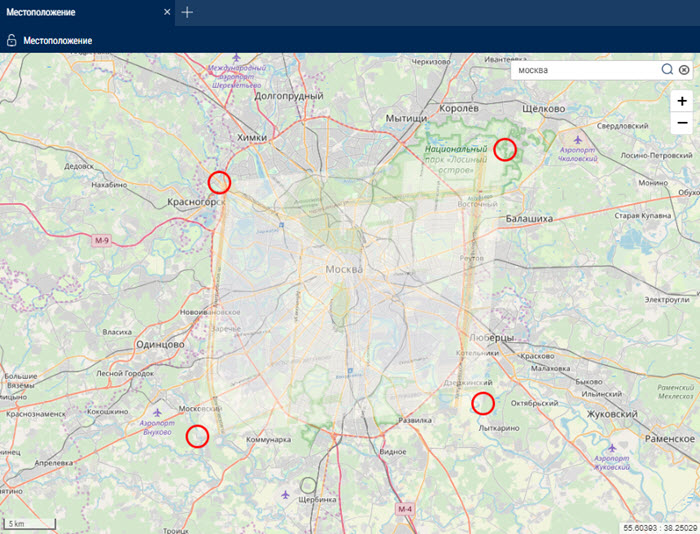Click the Долгопрудный label
Image resolution: width=700 pixels, height=534 pixels.
tap(289, 96)
